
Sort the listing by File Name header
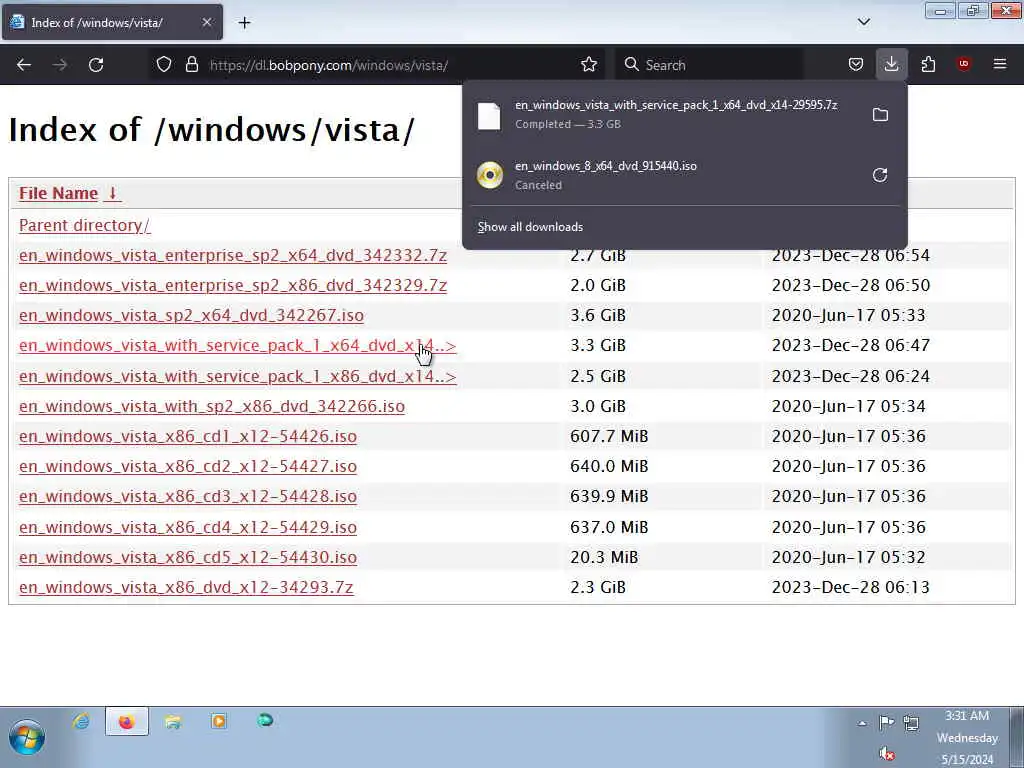coord(58,193)
